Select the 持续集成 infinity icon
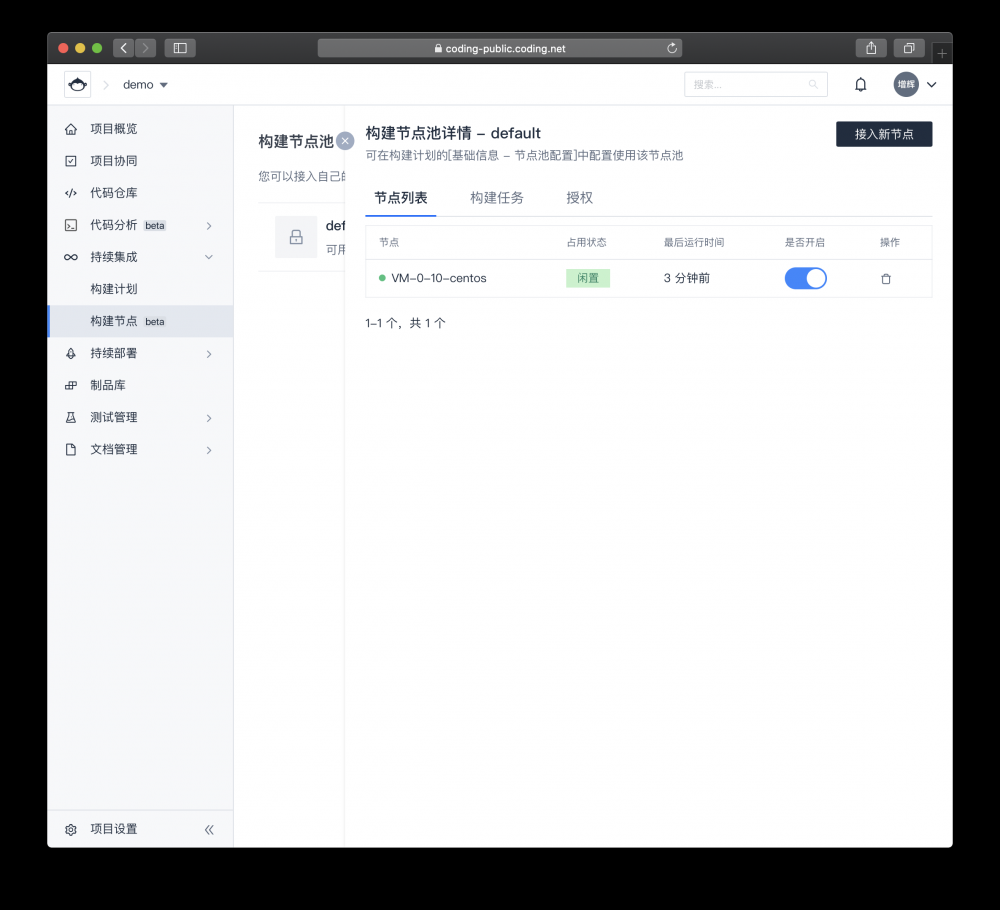1000x910 pixels. tap(70, 256)
